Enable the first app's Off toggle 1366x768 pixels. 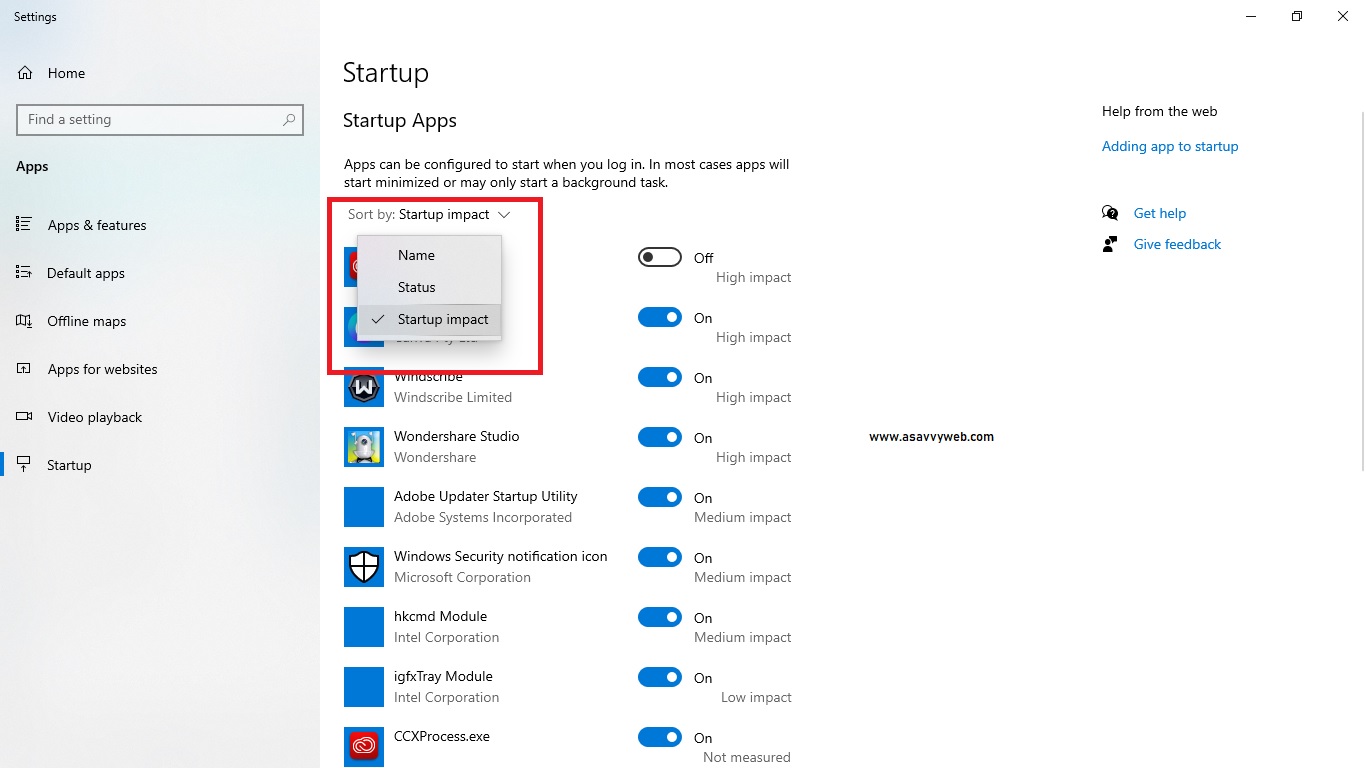659,257
